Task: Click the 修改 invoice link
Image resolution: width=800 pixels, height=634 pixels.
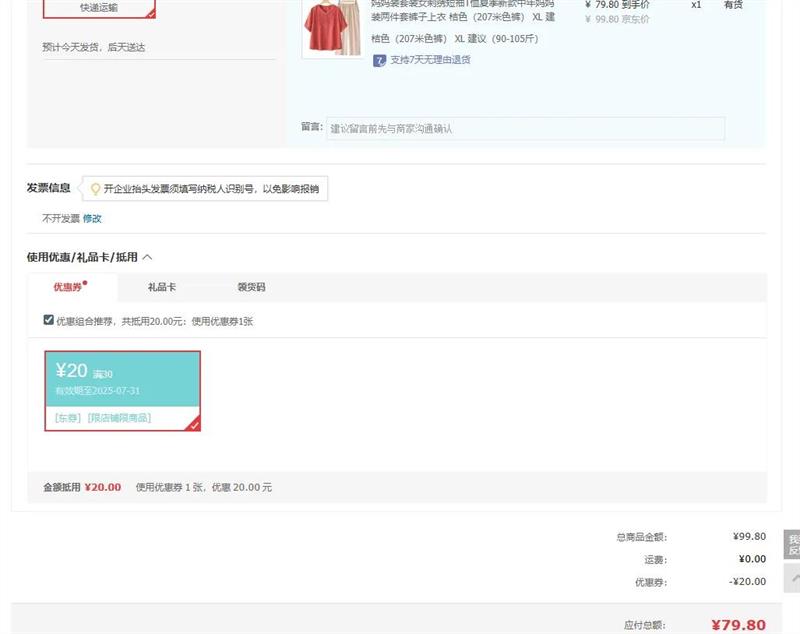Action: 92,218
